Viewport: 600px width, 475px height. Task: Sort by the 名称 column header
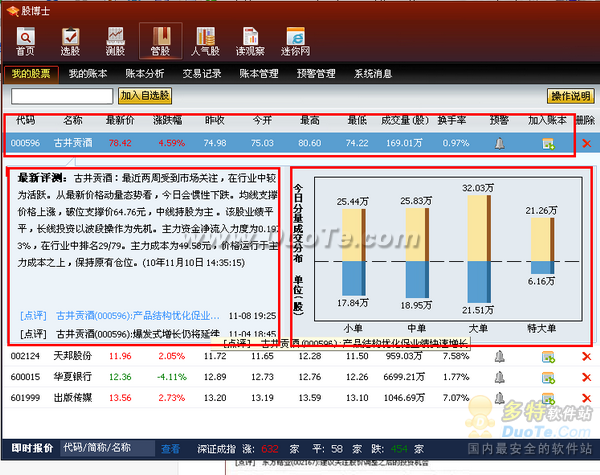pos(73,121)
